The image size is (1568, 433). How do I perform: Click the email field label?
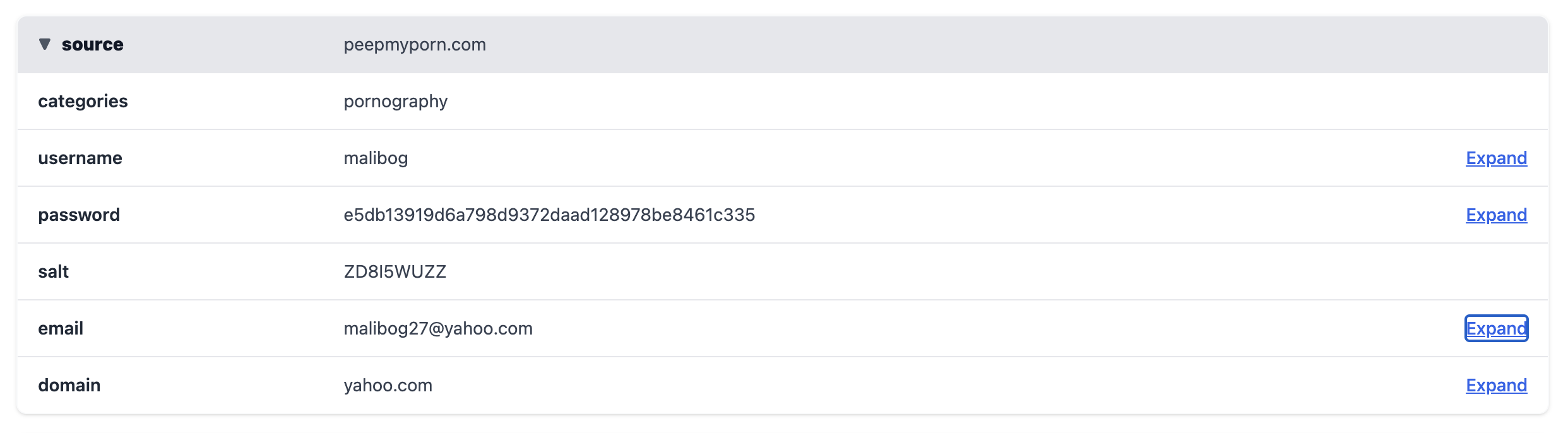[x=61, y=328]
